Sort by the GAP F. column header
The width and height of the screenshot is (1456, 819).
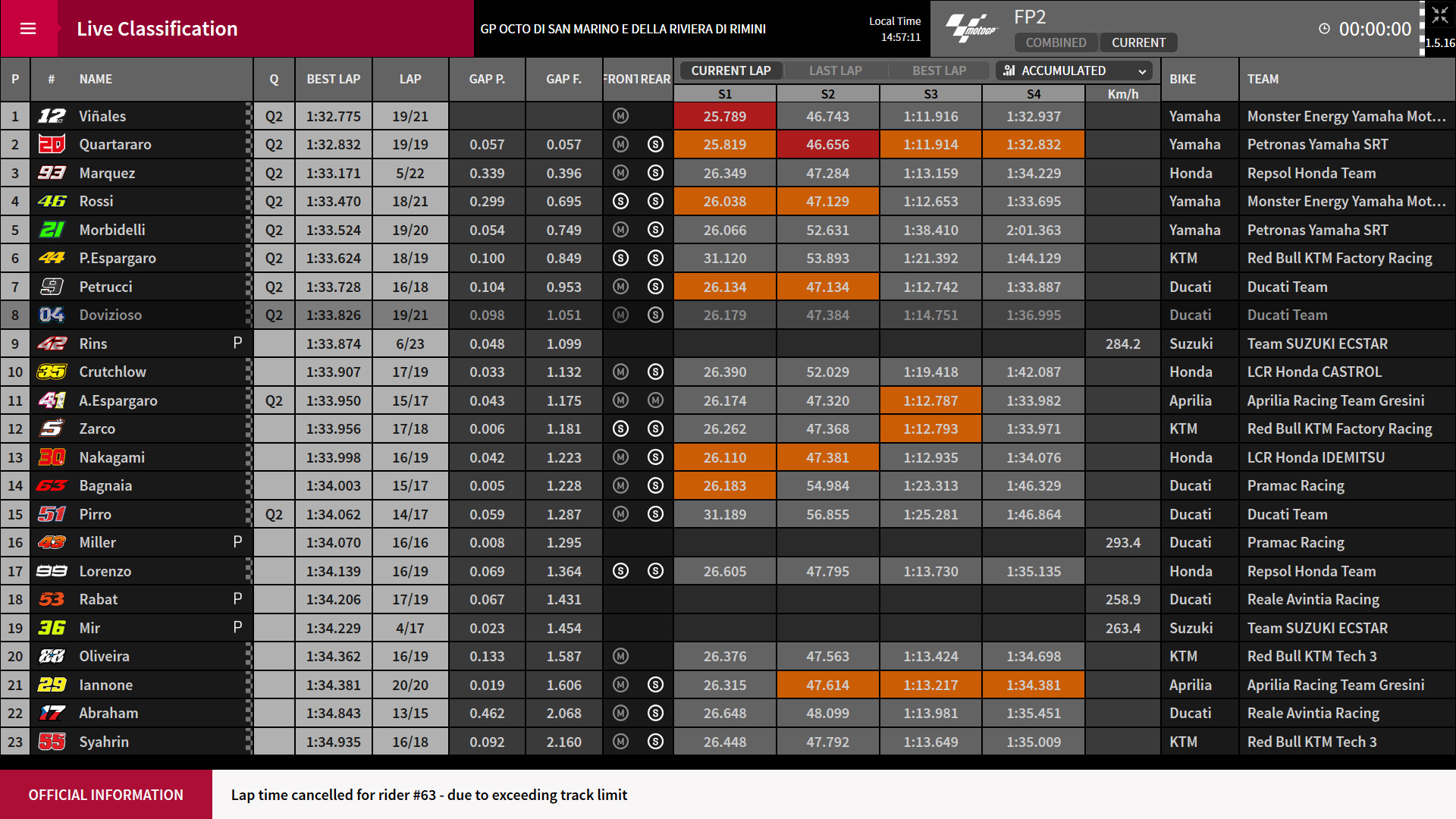click(x=563, y=79)
